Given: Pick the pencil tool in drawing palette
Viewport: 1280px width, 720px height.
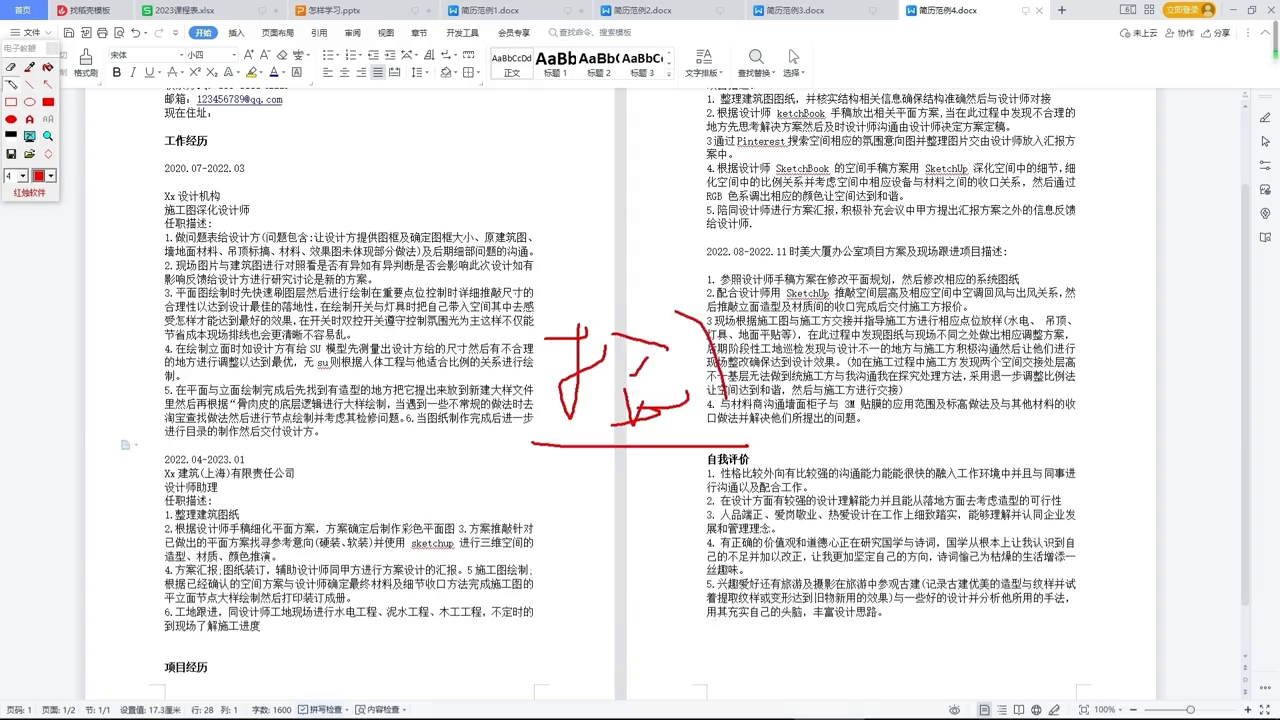Looking at the screenshot, I should click(x=11, y=85).
